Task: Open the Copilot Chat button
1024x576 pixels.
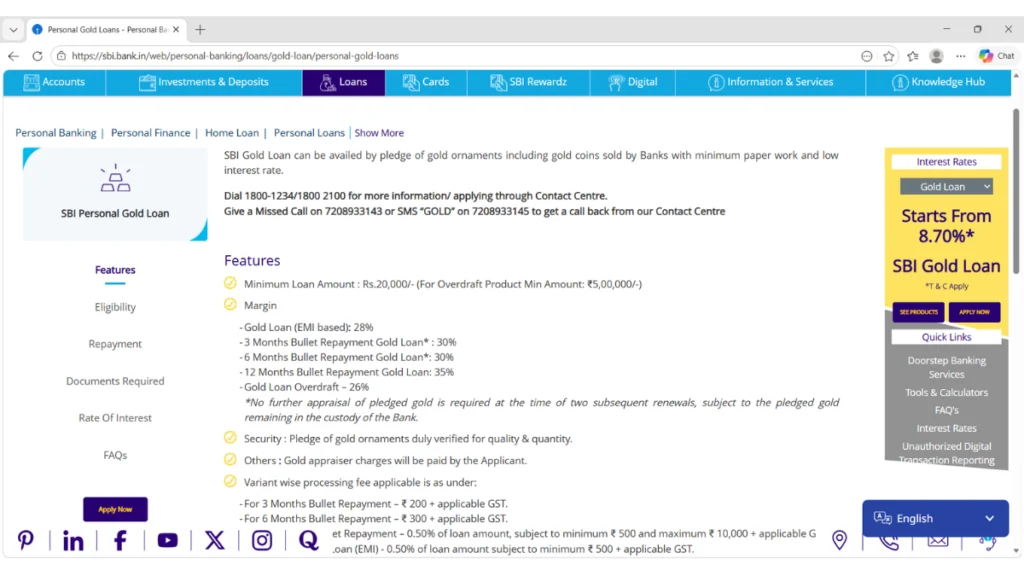Action: coord(997,56)
